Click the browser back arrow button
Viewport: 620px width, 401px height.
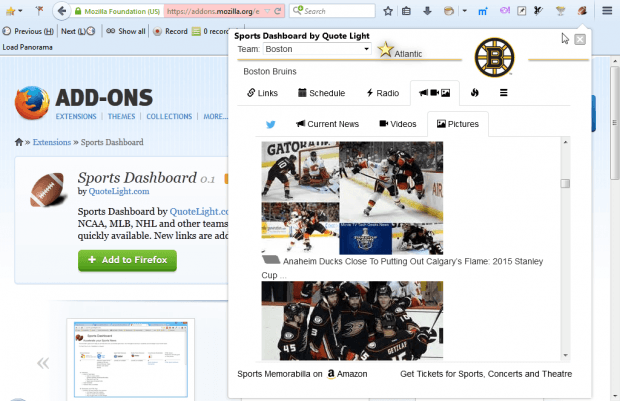click(x=61, y=11)
